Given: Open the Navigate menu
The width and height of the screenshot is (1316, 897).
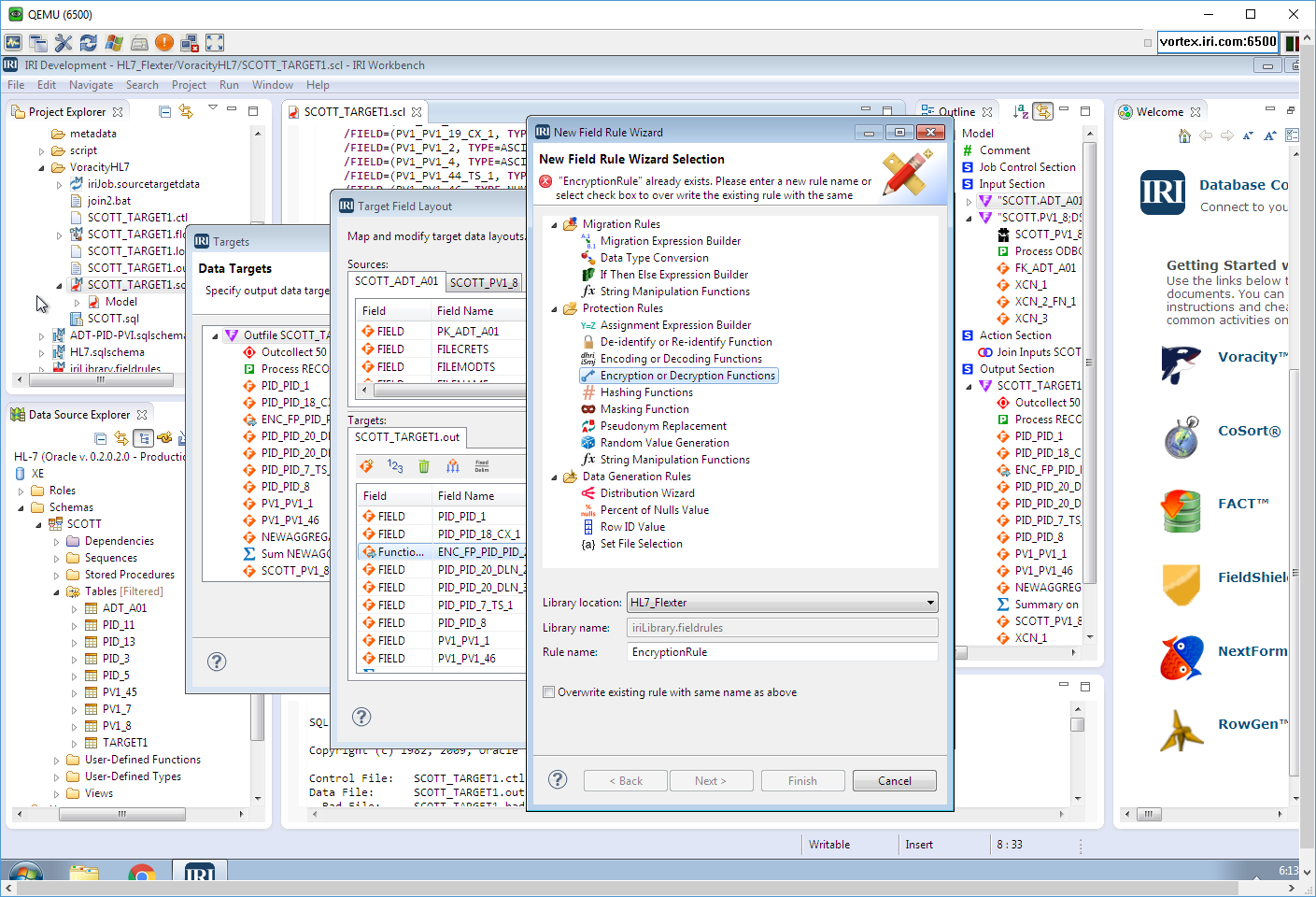Looking at the screenshot, I should click(x=91, y=85).
